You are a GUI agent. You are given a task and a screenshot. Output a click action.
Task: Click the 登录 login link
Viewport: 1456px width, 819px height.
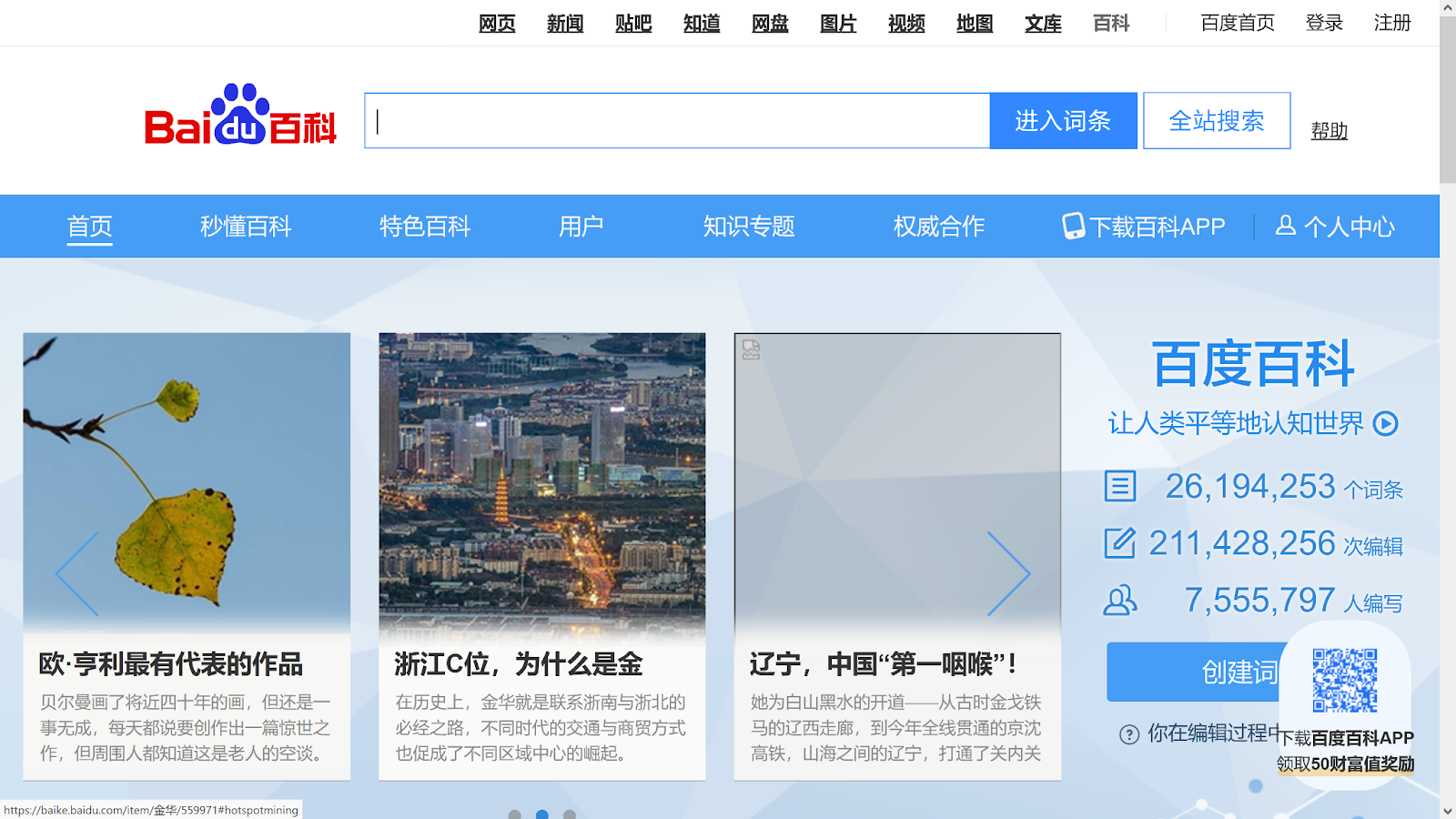click(x=1324, y=23)
